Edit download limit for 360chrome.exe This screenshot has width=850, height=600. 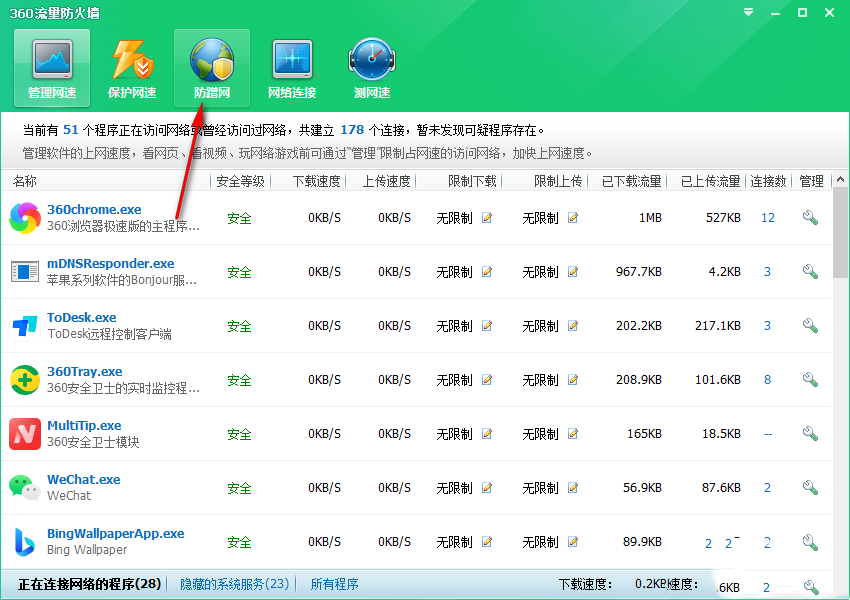click(x=487, y=218)
